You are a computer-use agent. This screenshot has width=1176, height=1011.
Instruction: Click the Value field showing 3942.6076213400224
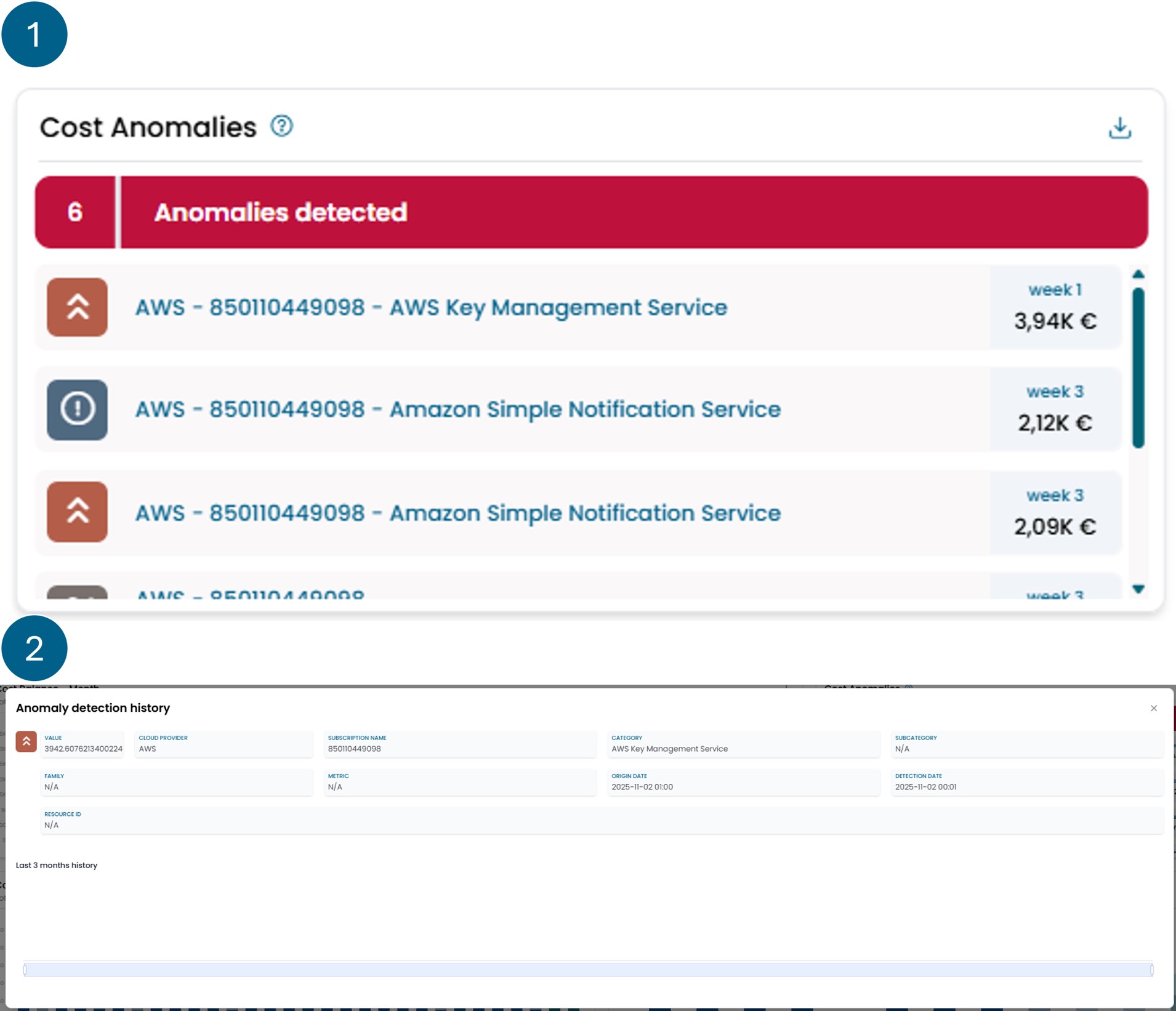(83, 744)
